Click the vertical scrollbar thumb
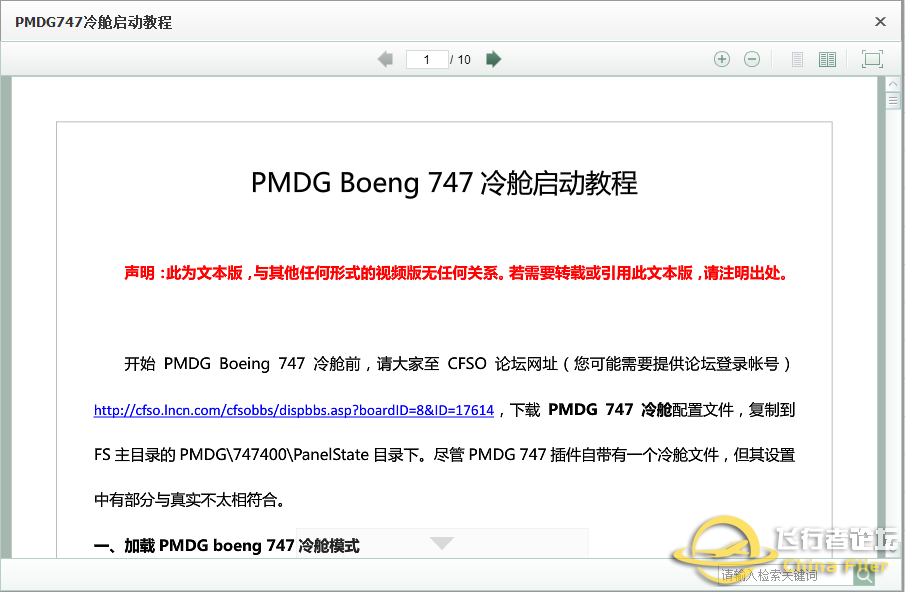This screenshot has width=905, height=592. click(893, 100)
